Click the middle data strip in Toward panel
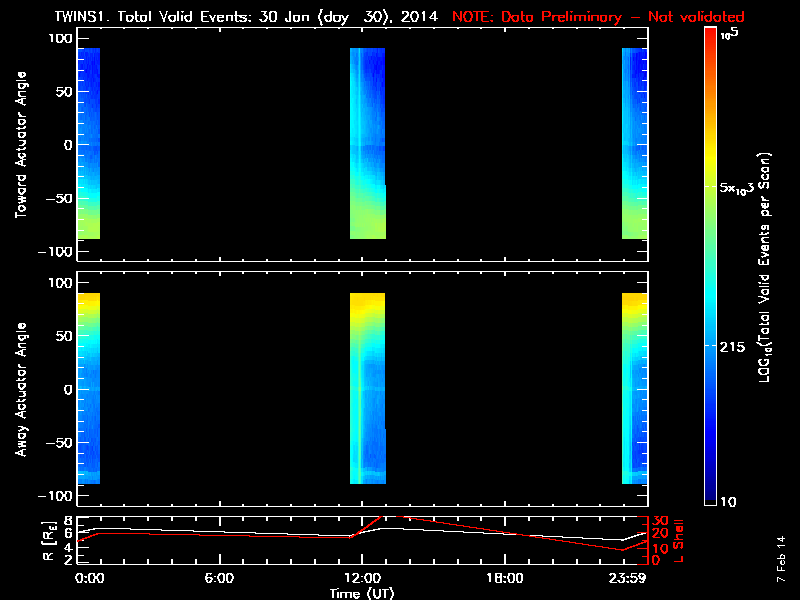The height and width of the screenshot is (600, 800). pyautogui.click(x=367, y=144)
